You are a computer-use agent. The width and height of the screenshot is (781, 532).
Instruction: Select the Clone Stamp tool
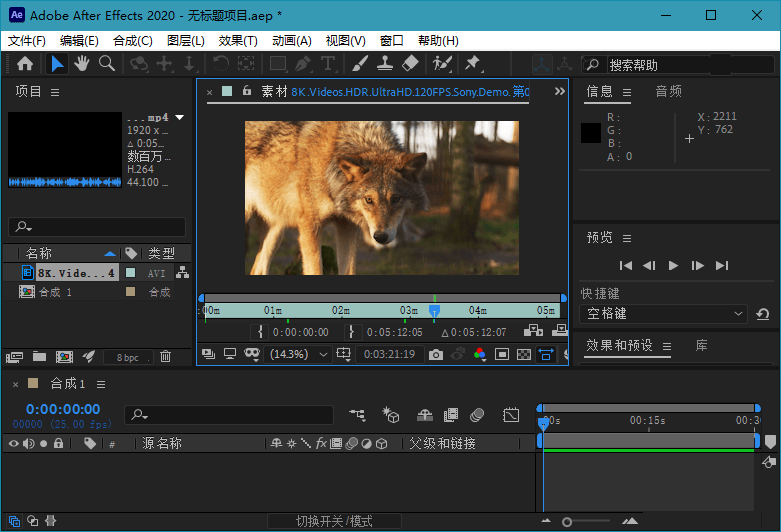[384, 63]
